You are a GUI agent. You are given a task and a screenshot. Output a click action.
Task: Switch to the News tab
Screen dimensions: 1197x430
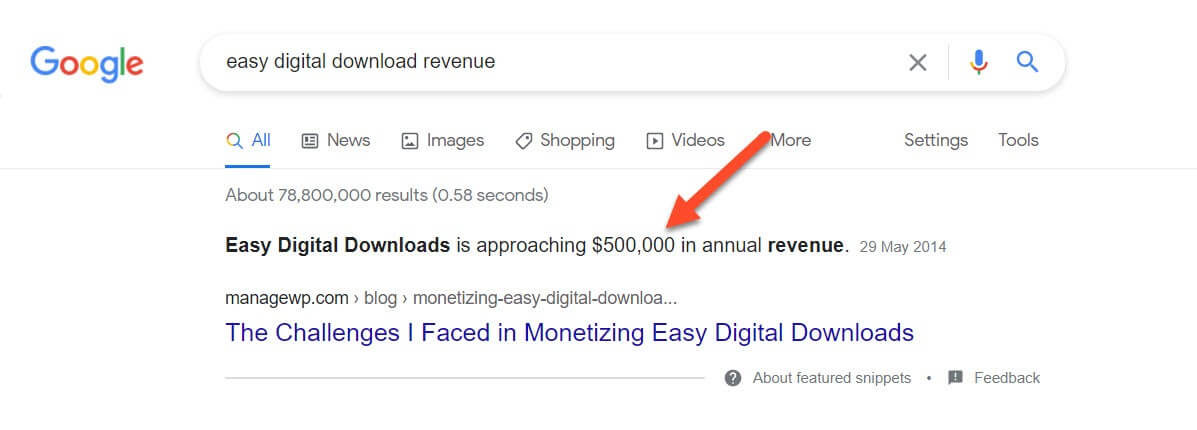(x=336, y=141)
